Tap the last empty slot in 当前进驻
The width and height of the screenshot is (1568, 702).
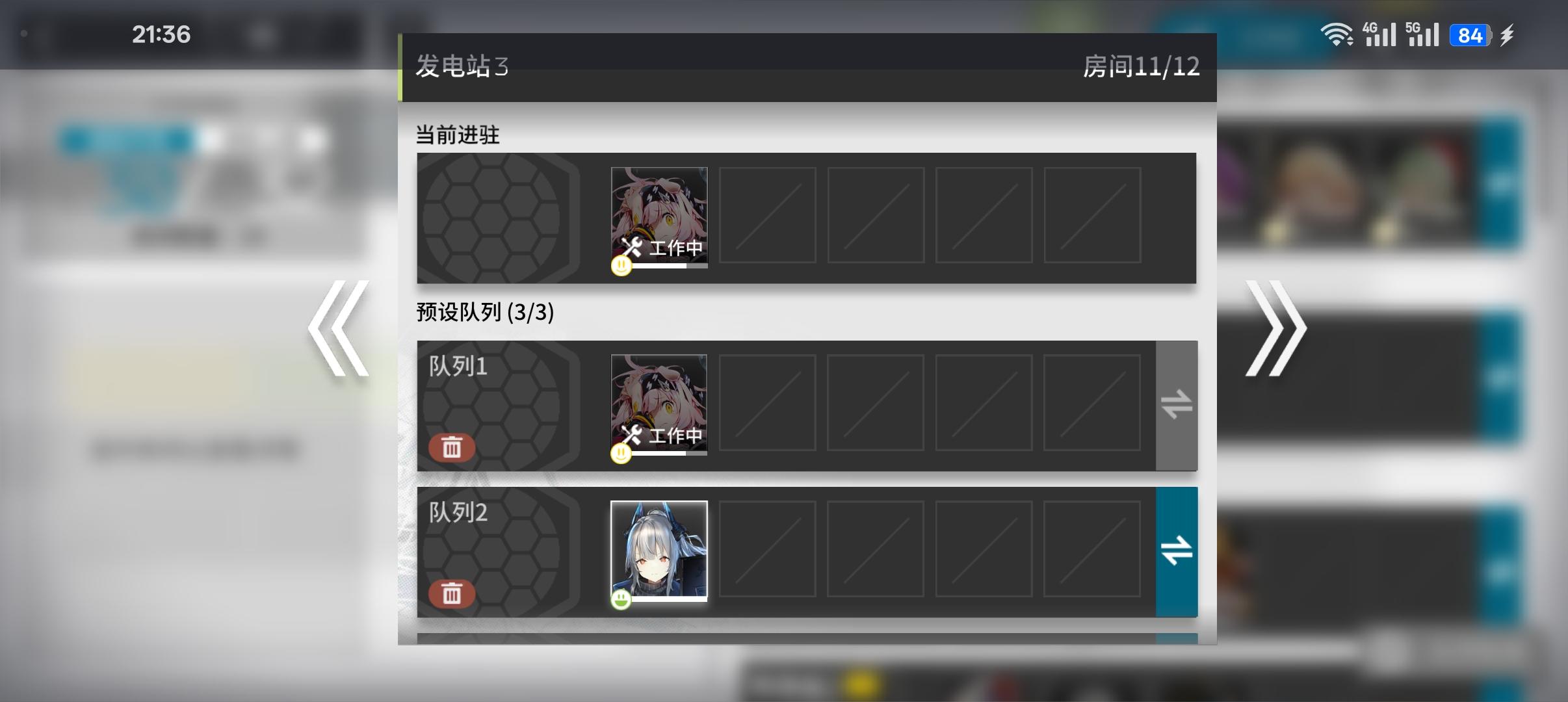pyautogui.click(x=1092, y=215)
